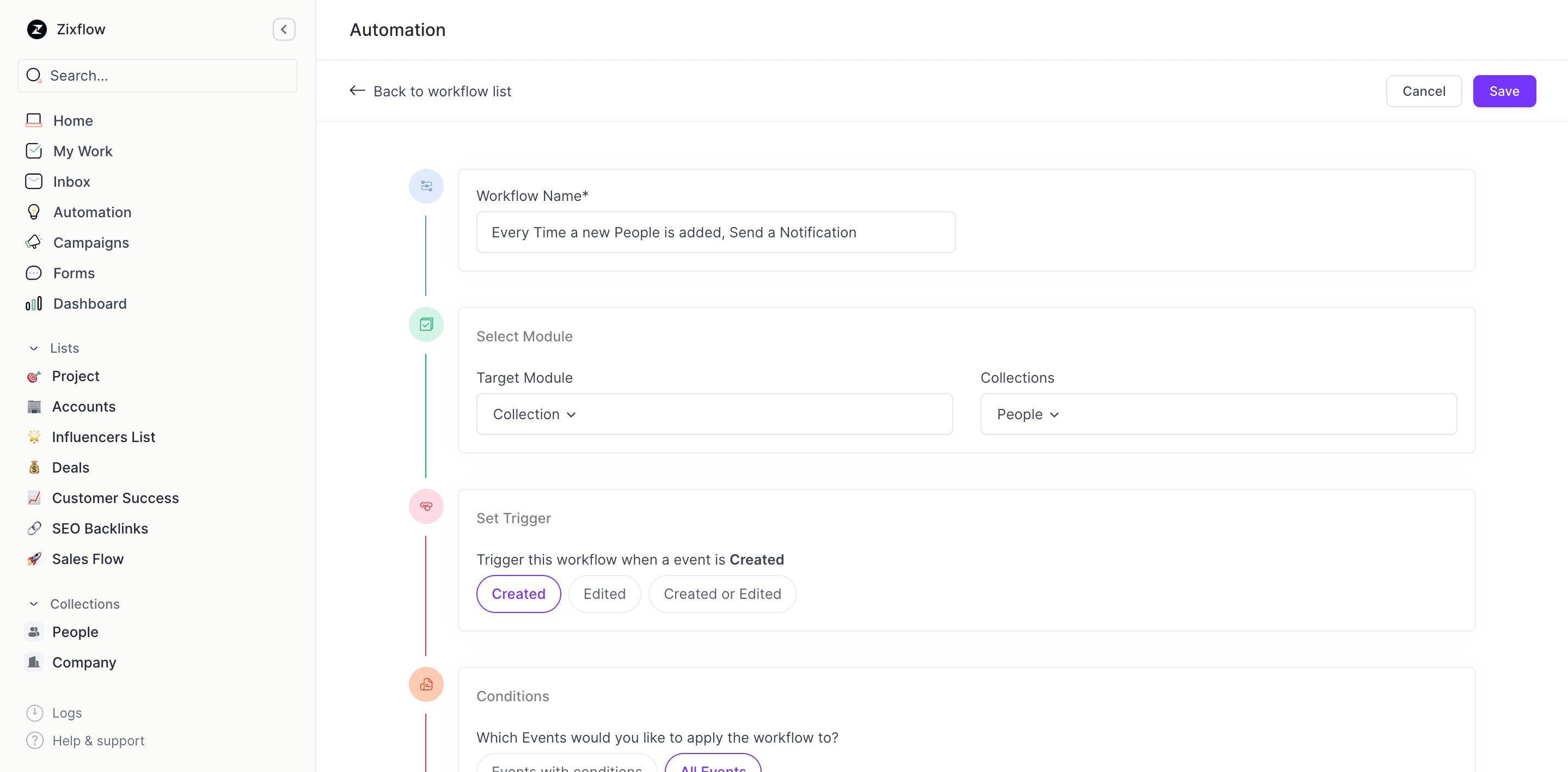
Task: Select the Created or Edited trigger
Action: pos(722,593)
